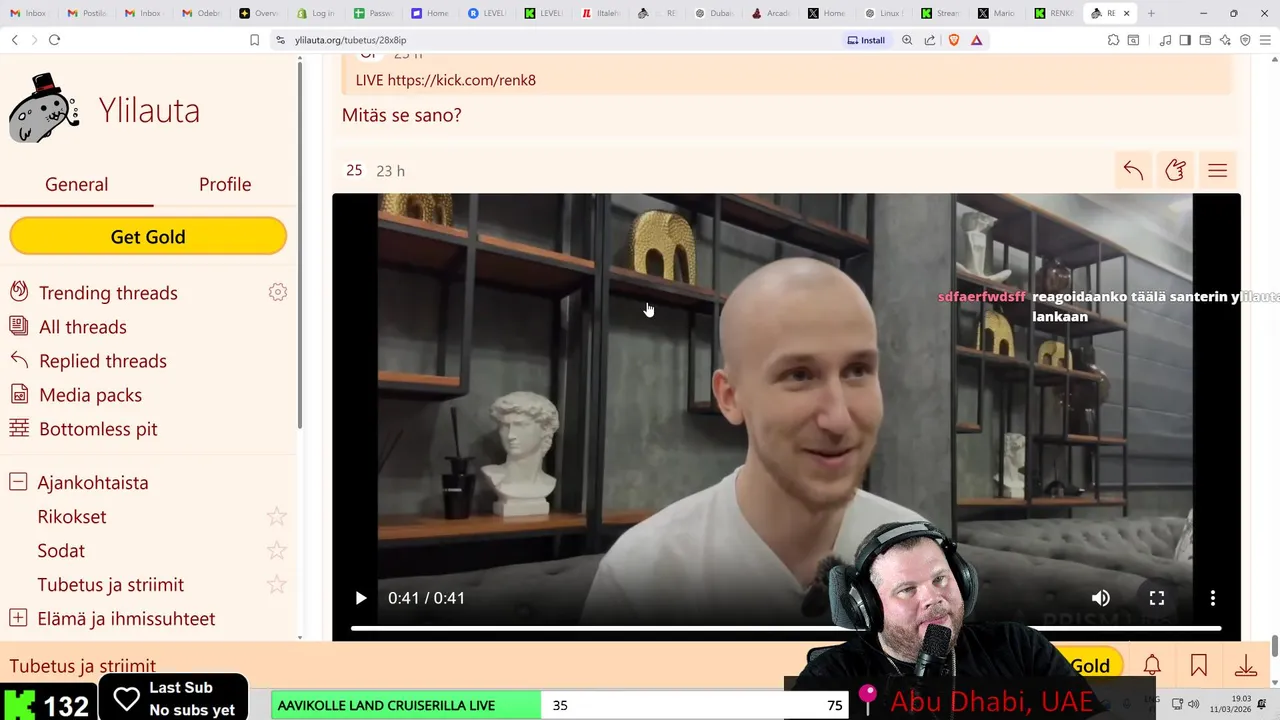The width and height of the screenshot is (1280, 720).
Task: Go to Replied threads
Action: [x=103, y=361]
